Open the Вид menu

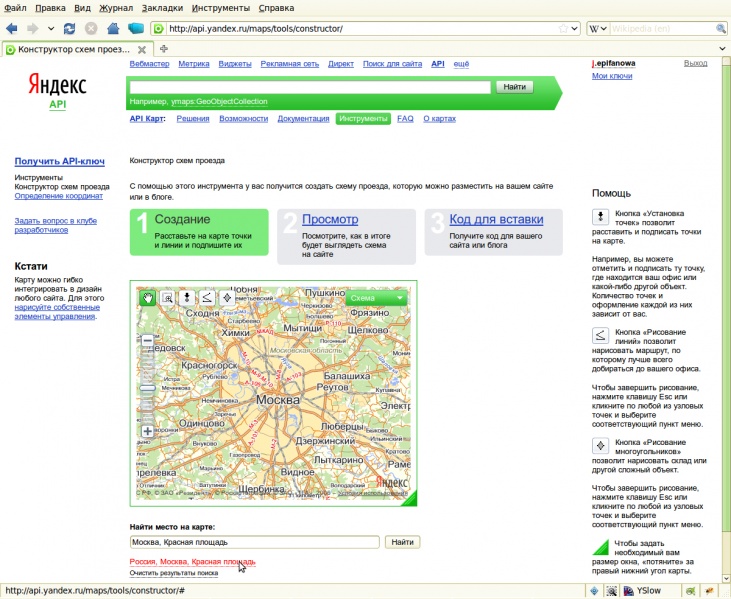click(82, 8)
